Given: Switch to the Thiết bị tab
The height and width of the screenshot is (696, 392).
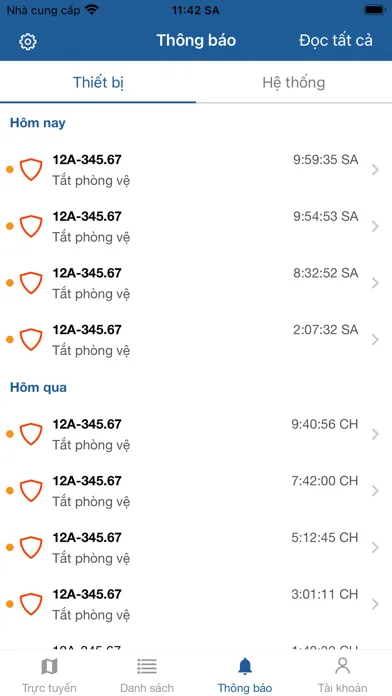Looking at the screenshot, I should [x=98, y=83].
